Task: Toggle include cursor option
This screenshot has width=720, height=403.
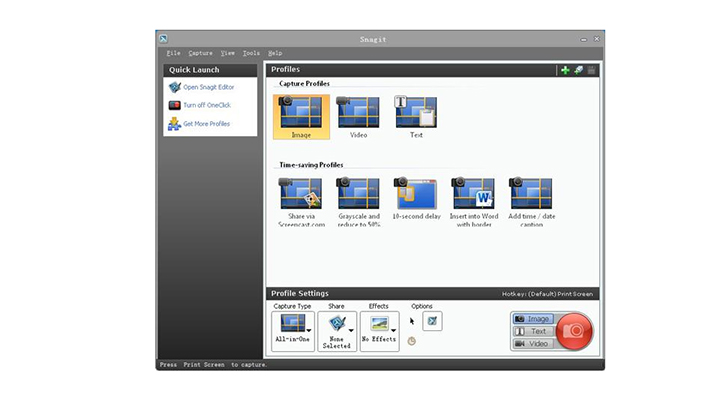Action: 412,321
